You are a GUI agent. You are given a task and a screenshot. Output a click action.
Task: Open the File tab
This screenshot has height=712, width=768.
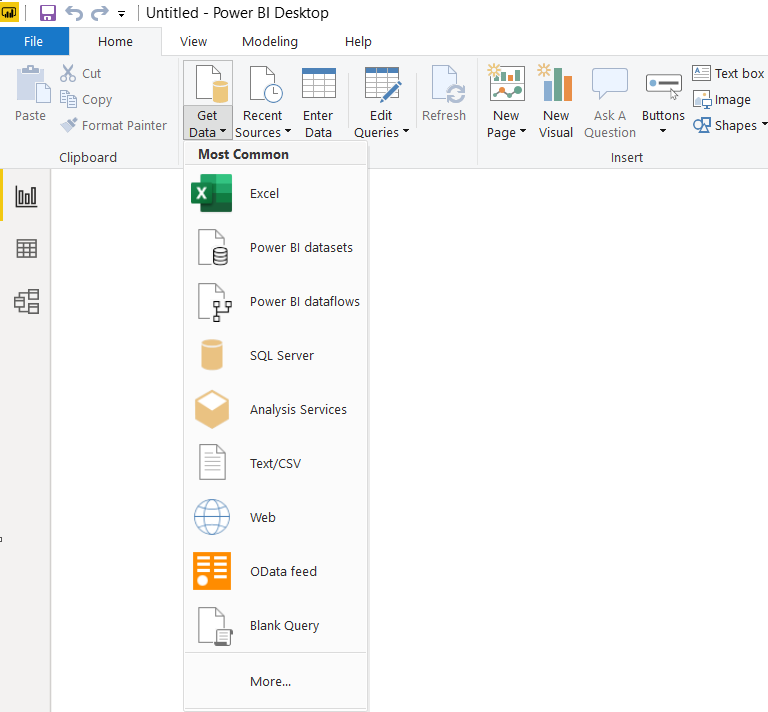click(34, 42)
